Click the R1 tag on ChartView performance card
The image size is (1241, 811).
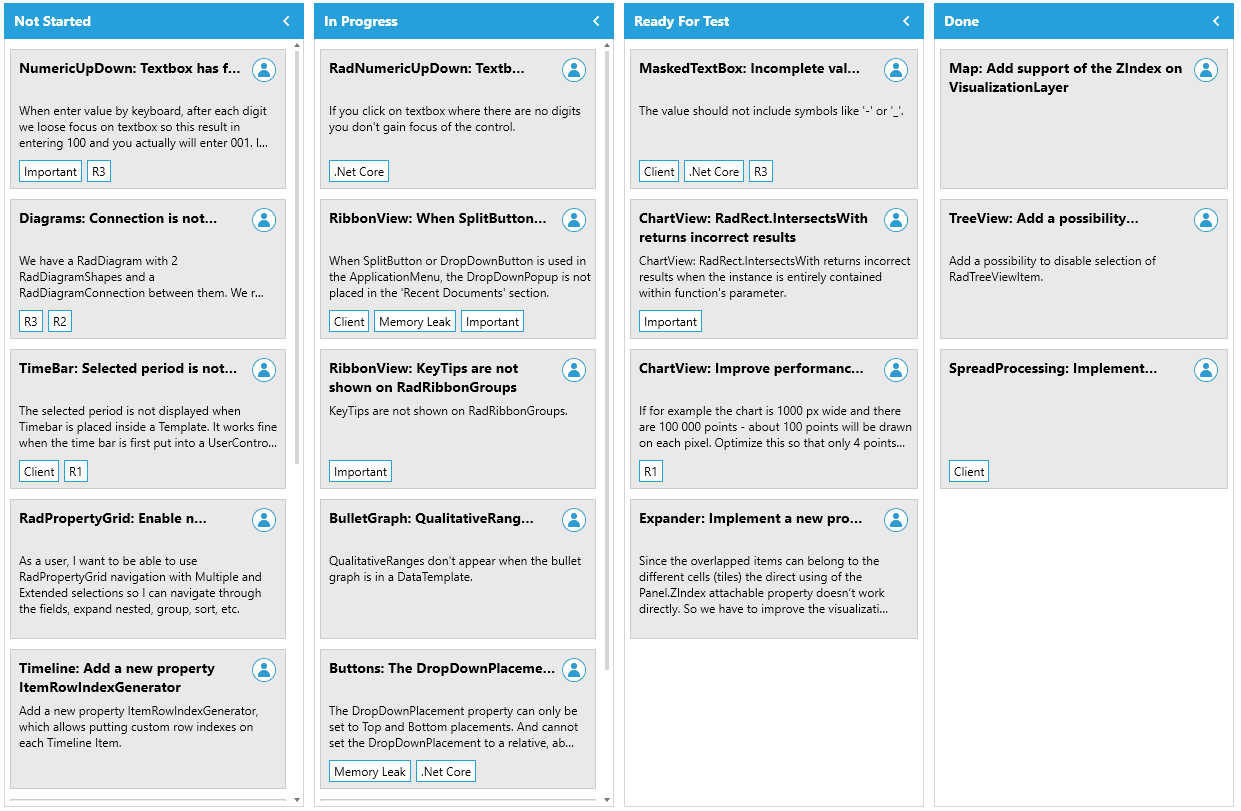pyautogui.click(x=650, y=471)
